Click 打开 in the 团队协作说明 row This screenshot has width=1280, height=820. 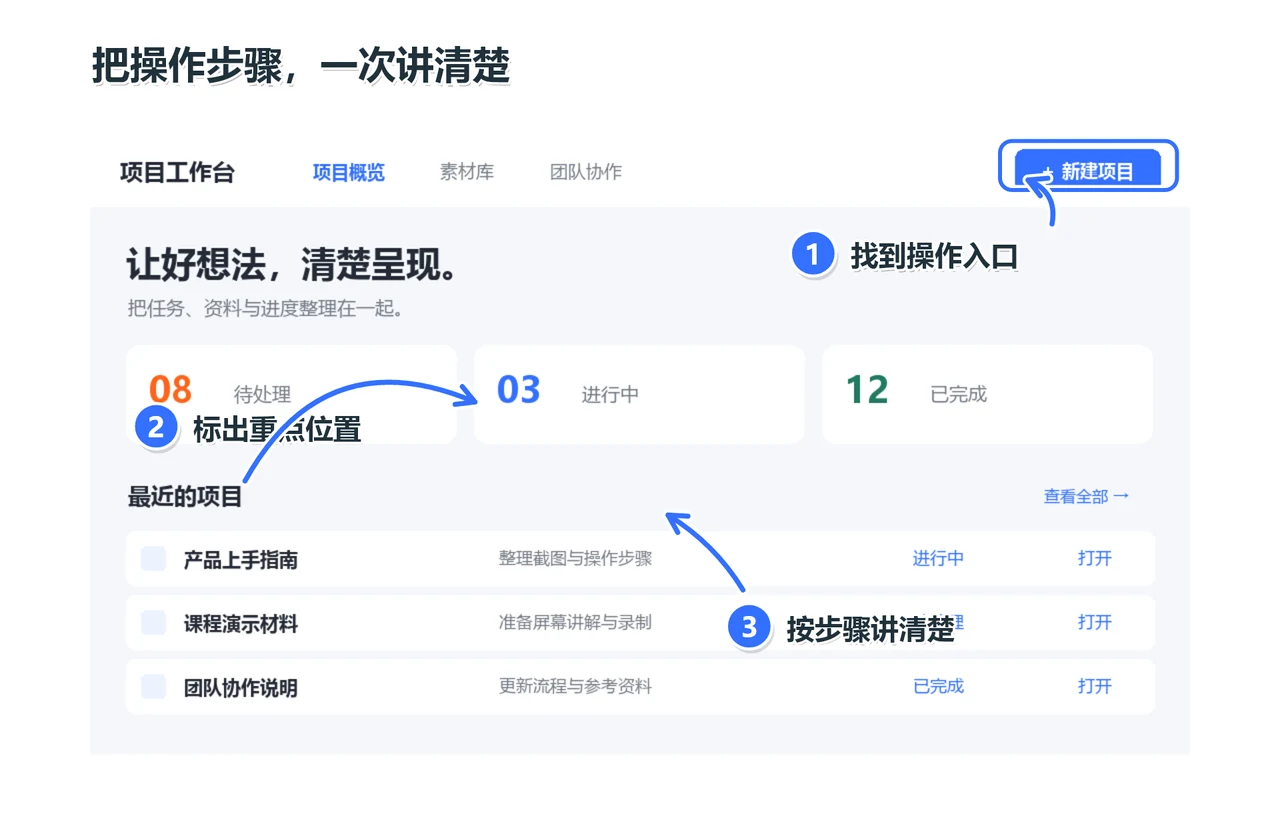[1095, 686]
